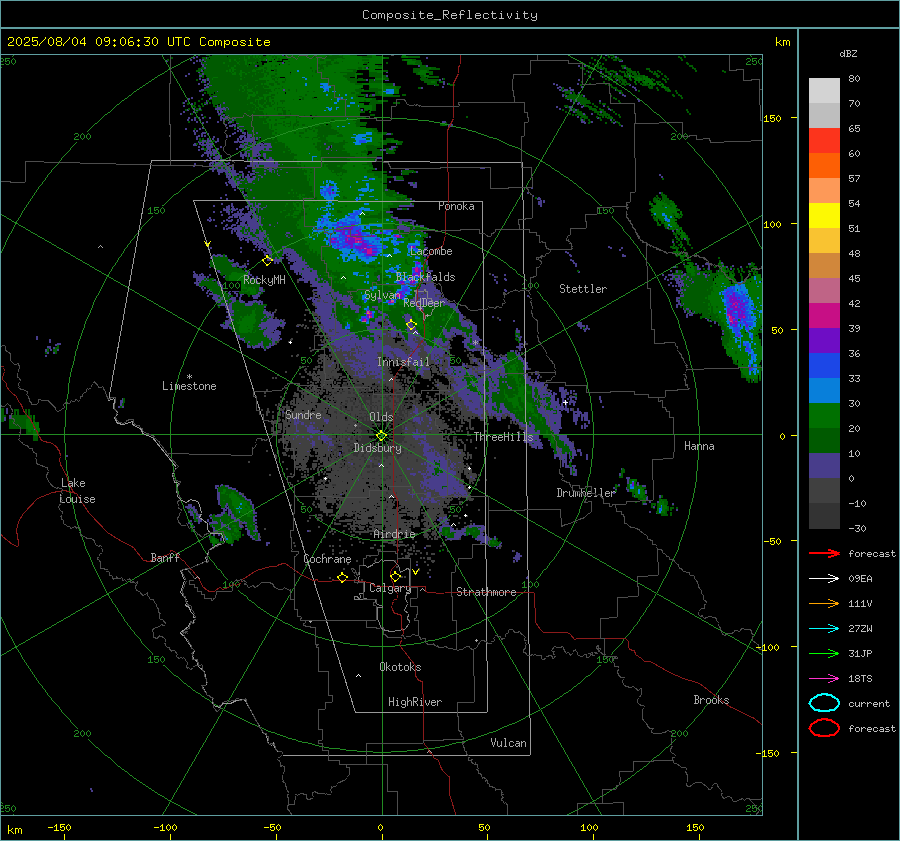The image size is (900, 841).
Task: Click the Hanna label
Action: (x=699, y=446)
